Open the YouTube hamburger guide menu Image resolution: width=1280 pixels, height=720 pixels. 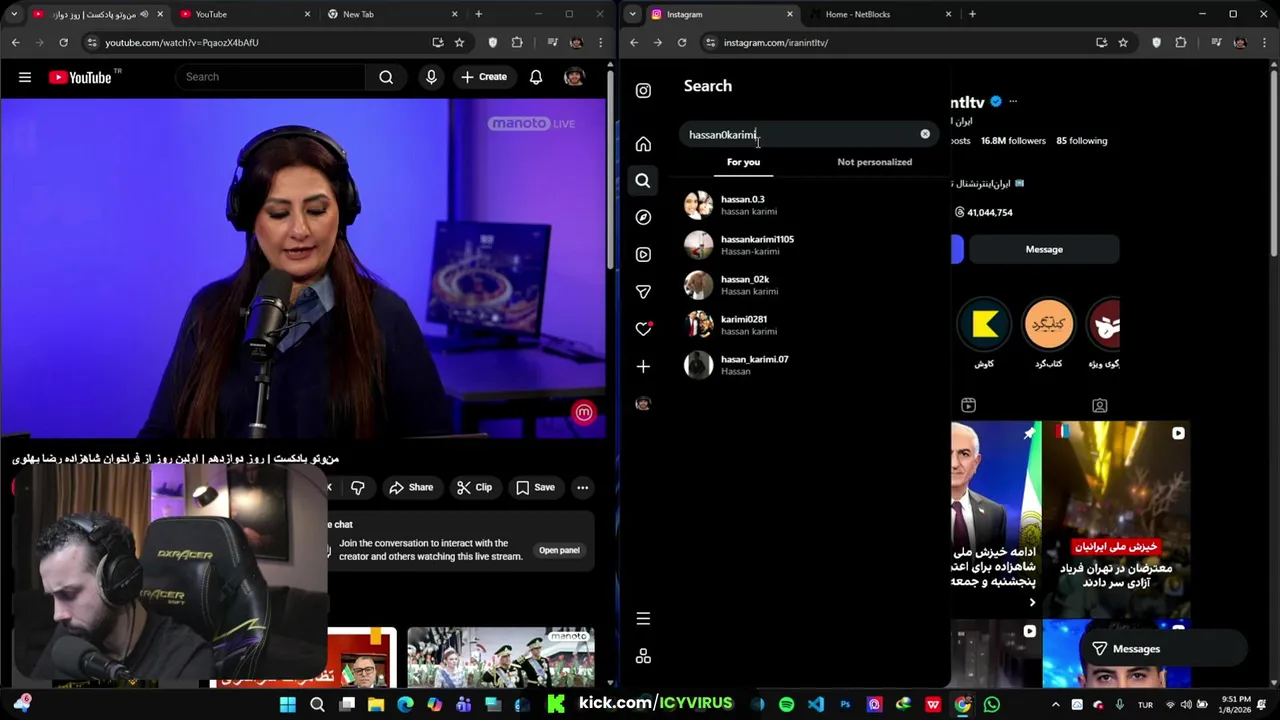[25, 77]
